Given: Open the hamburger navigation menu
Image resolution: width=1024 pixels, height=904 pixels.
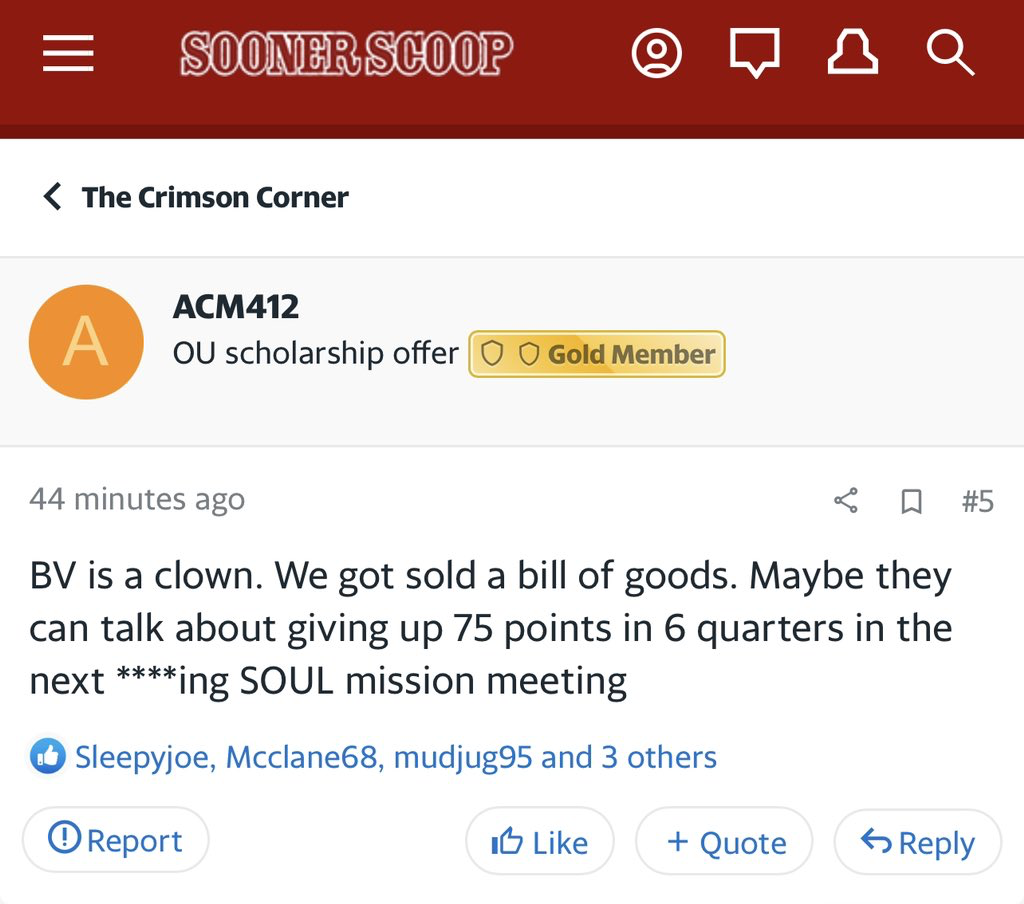Looking at the screenshot, I should click(x=68, y=54).
